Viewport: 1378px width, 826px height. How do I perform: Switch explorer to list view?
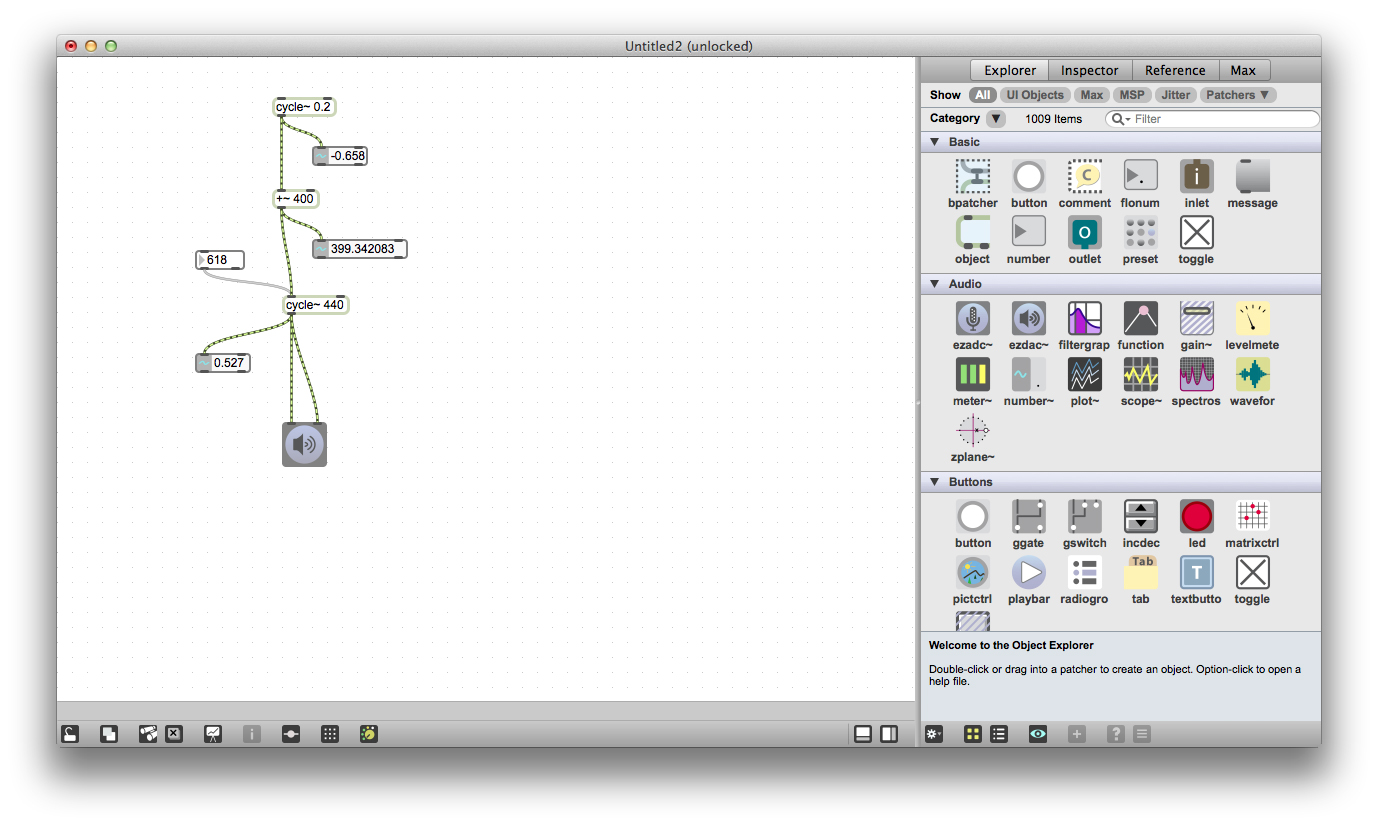pos(998,734)
